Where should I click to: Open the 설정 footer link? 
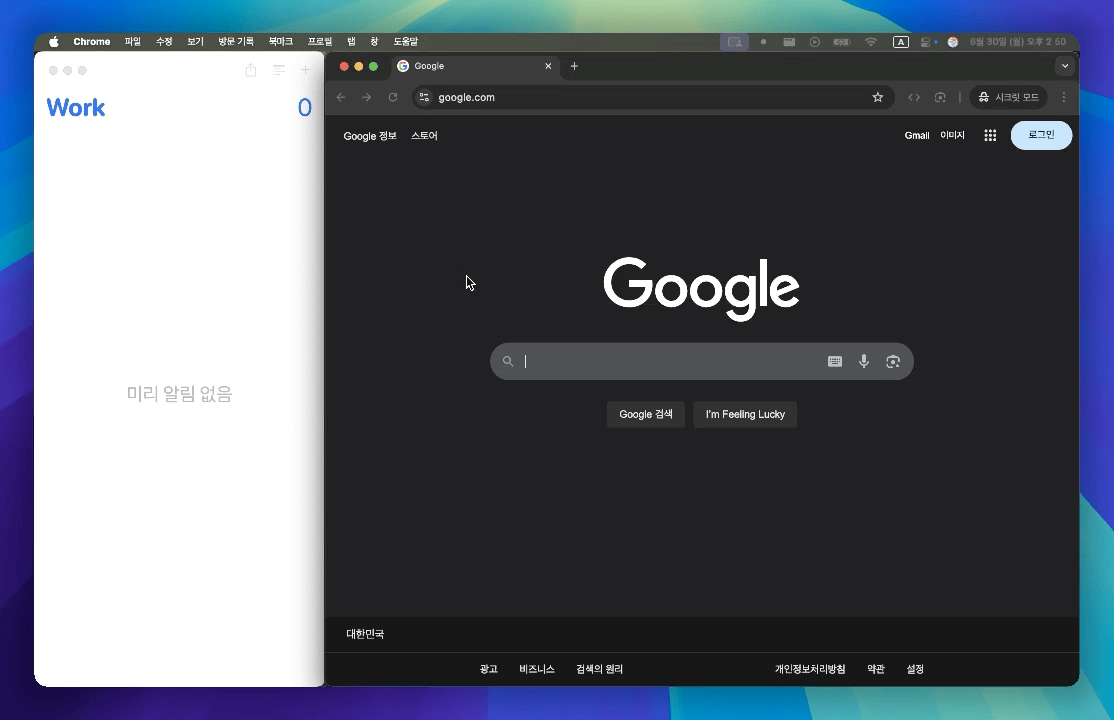click(x=915, y=669)
